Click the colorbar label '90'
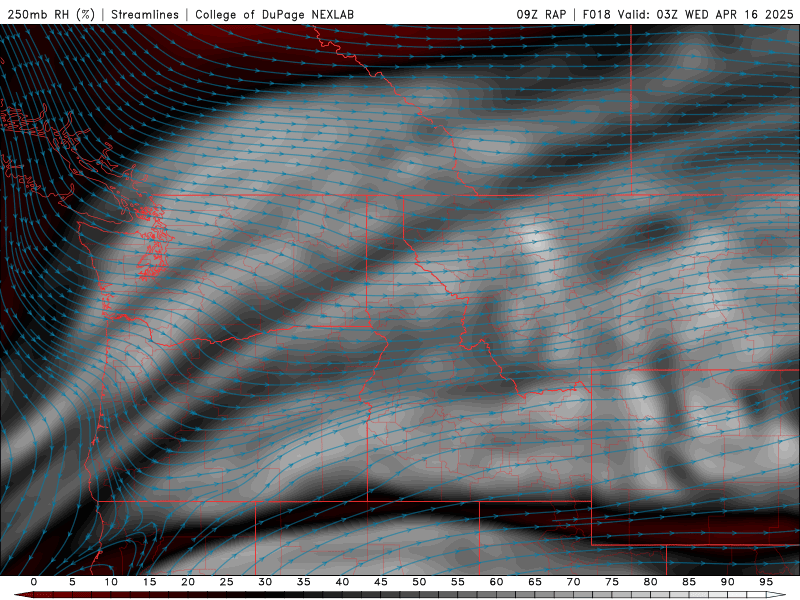800x600 pixels. (728, 582)
